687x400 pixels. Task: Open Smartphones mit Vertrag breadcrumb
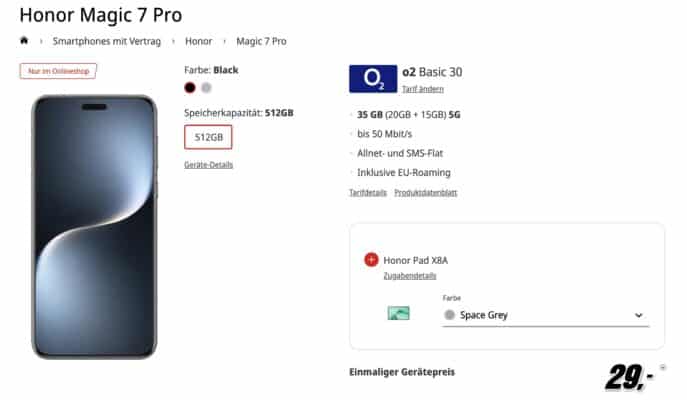(106, 41)
